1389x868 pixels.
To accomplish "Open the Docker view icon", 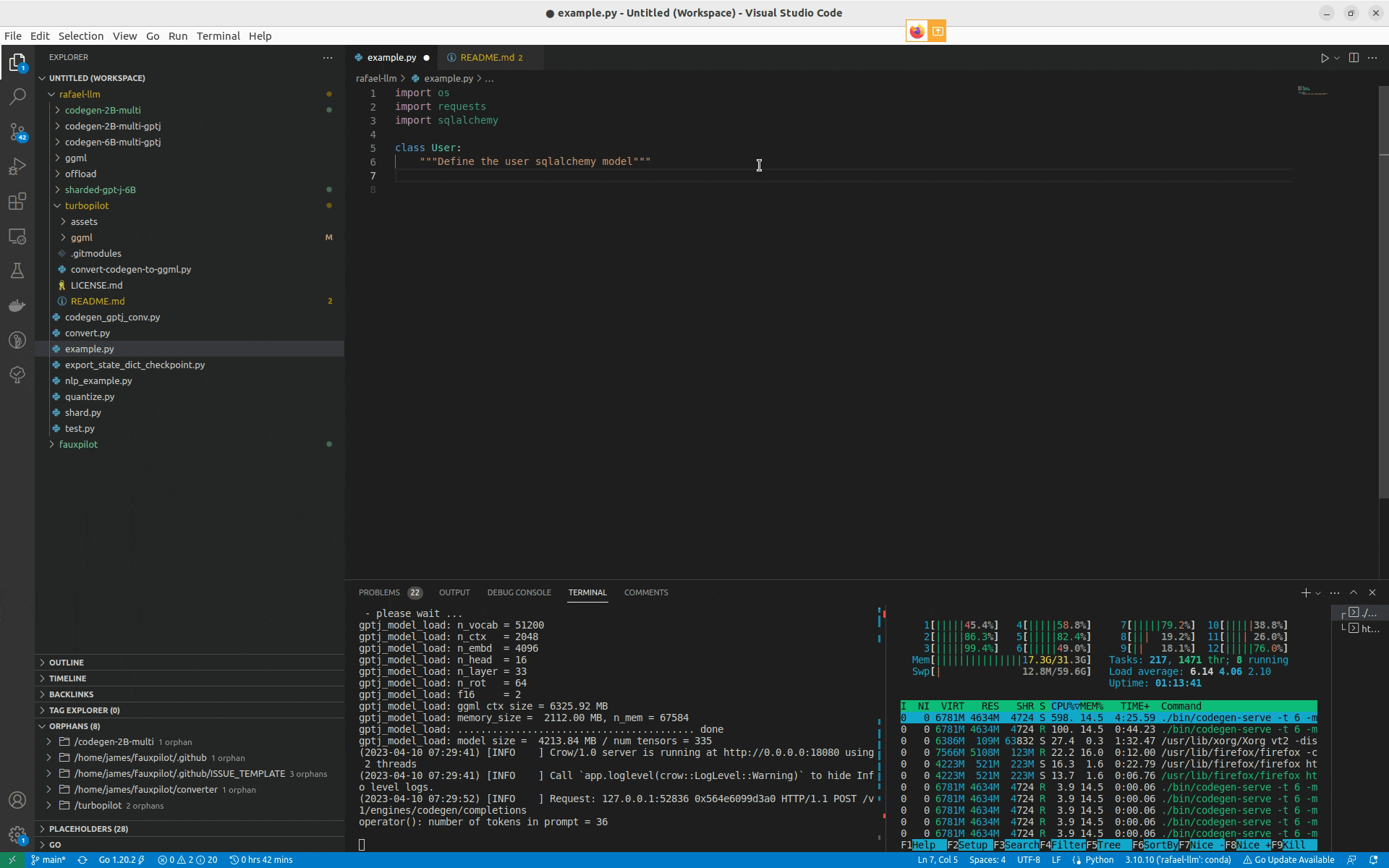I will tap(17, 305).
